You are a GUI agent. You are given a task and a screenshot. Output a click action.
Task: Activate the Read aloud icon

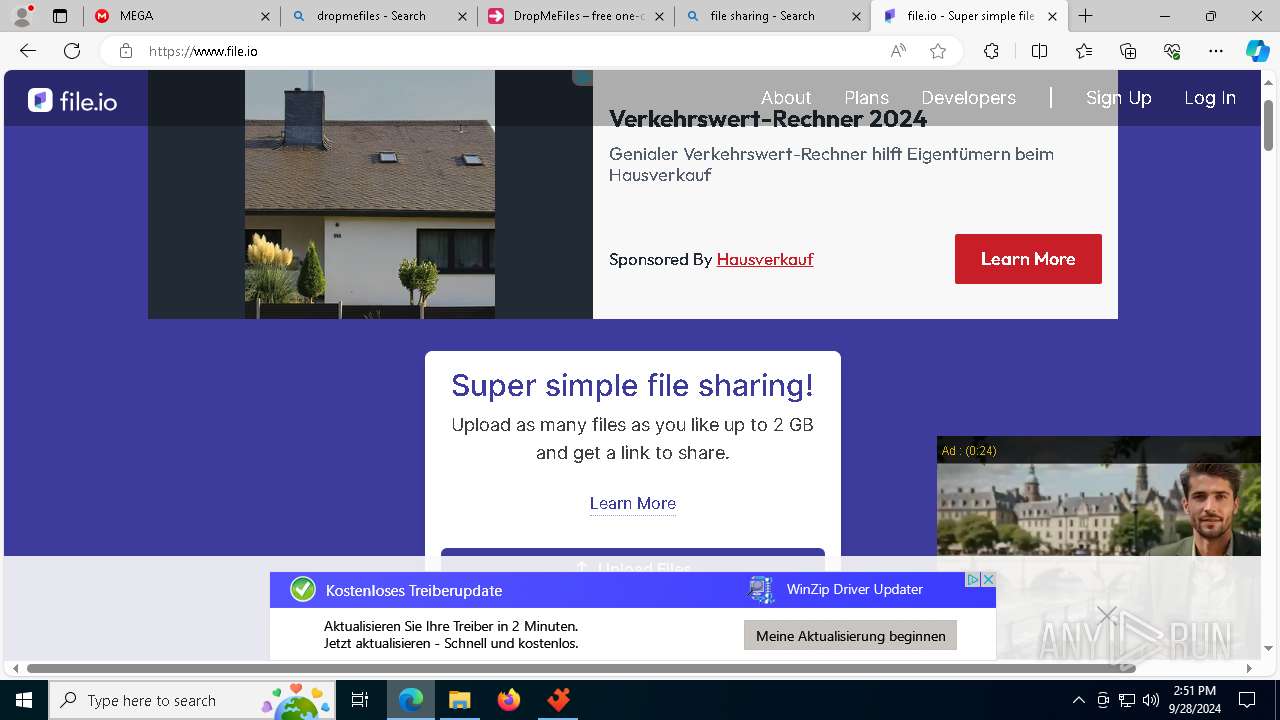(898, 51)
